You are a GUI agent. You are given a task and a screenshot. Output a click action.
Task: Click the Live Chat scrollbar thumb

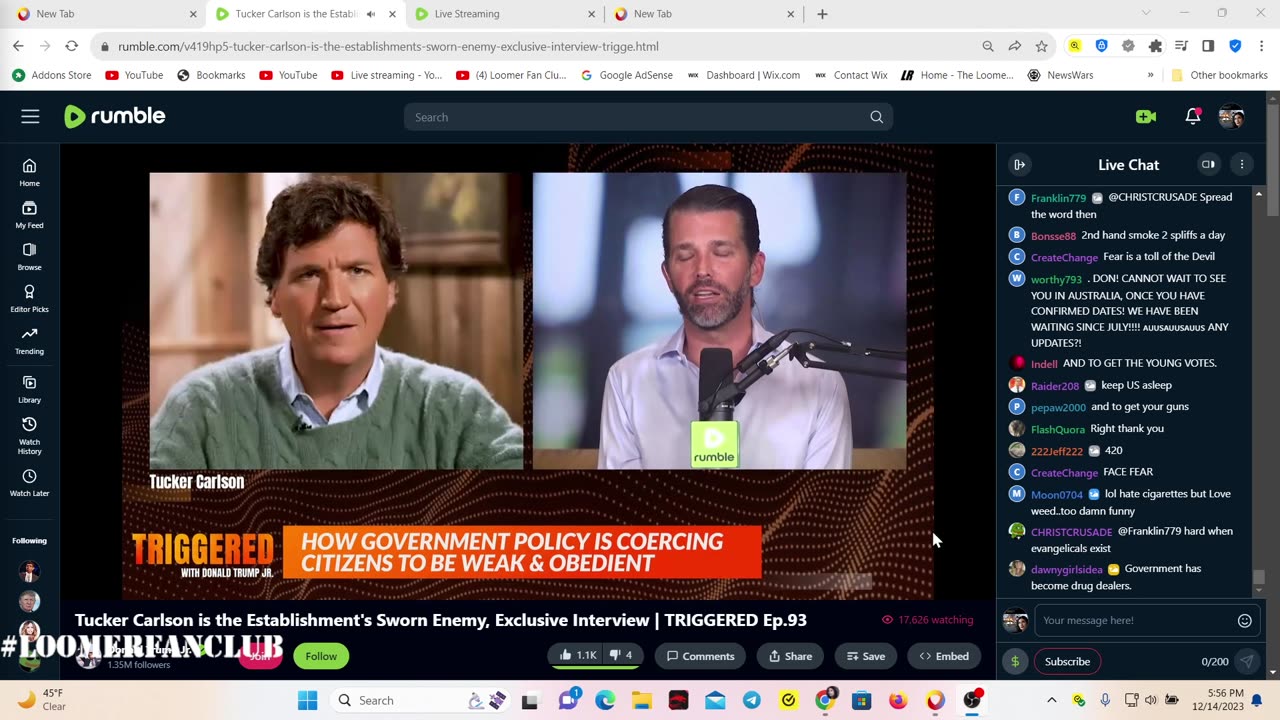tap(1258, 578)
